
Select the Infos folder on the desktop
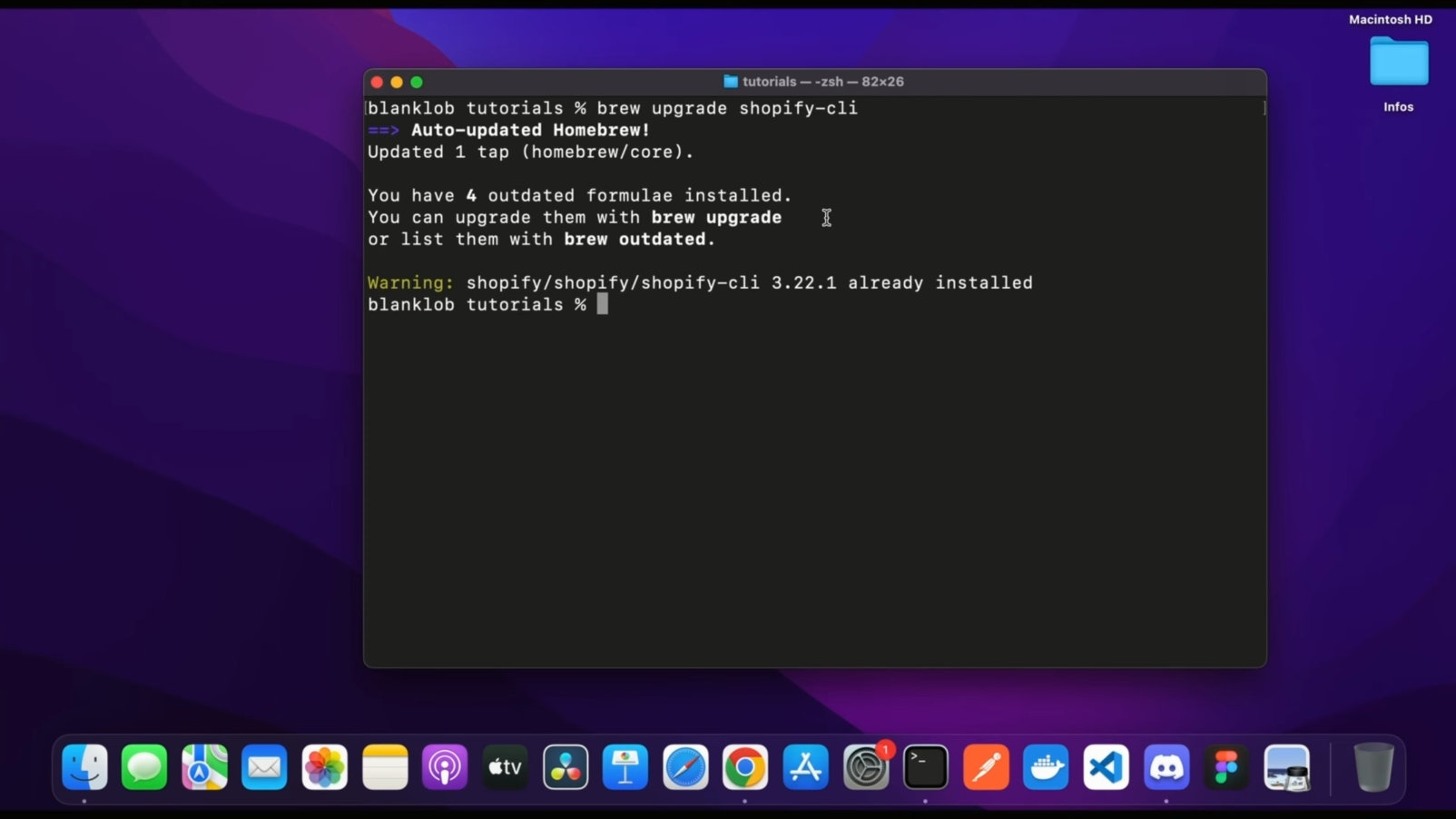pos(1399,62)
